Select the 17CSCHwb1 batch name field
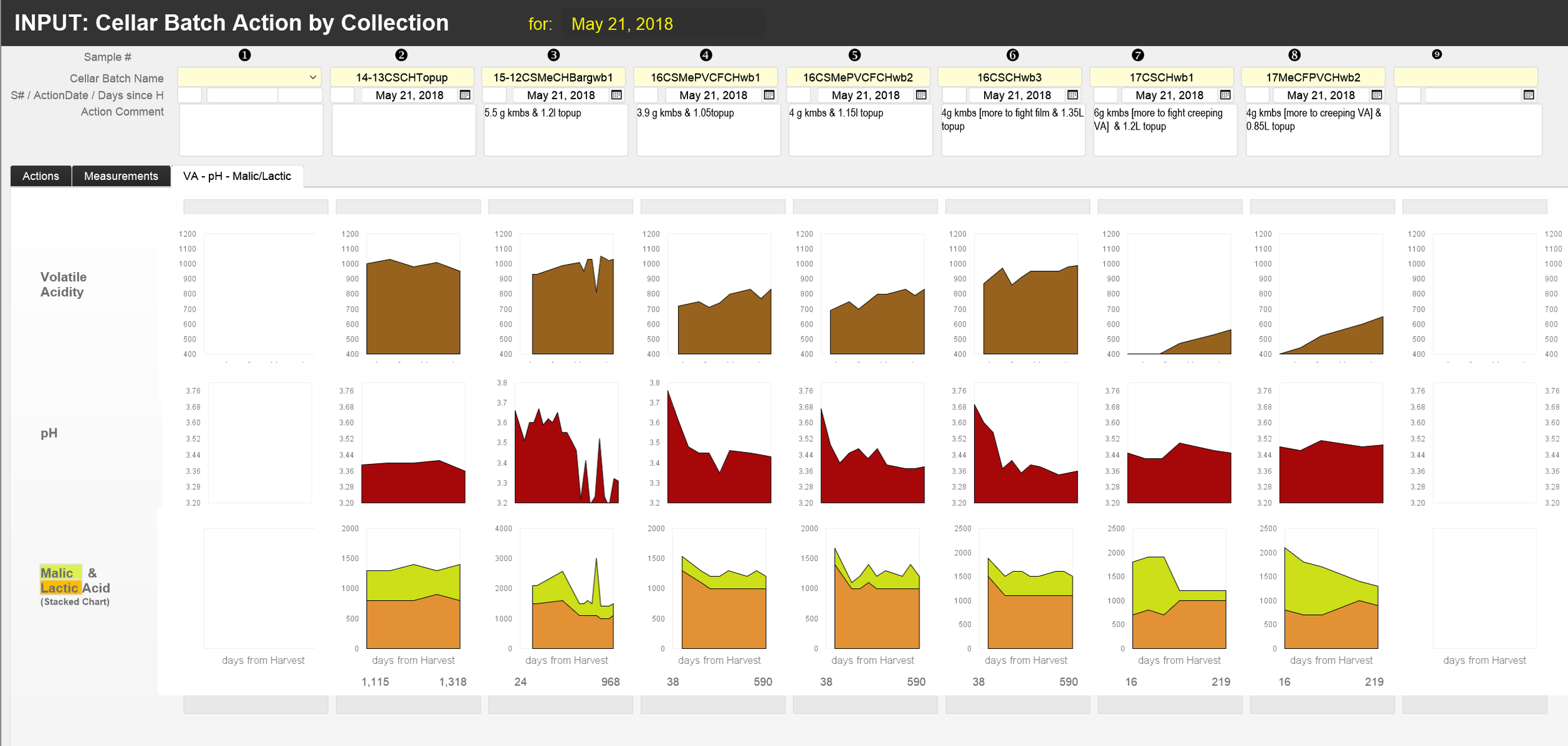Image resolution: width=1568 pixels, height=746 pixels. coord(1162,77)
